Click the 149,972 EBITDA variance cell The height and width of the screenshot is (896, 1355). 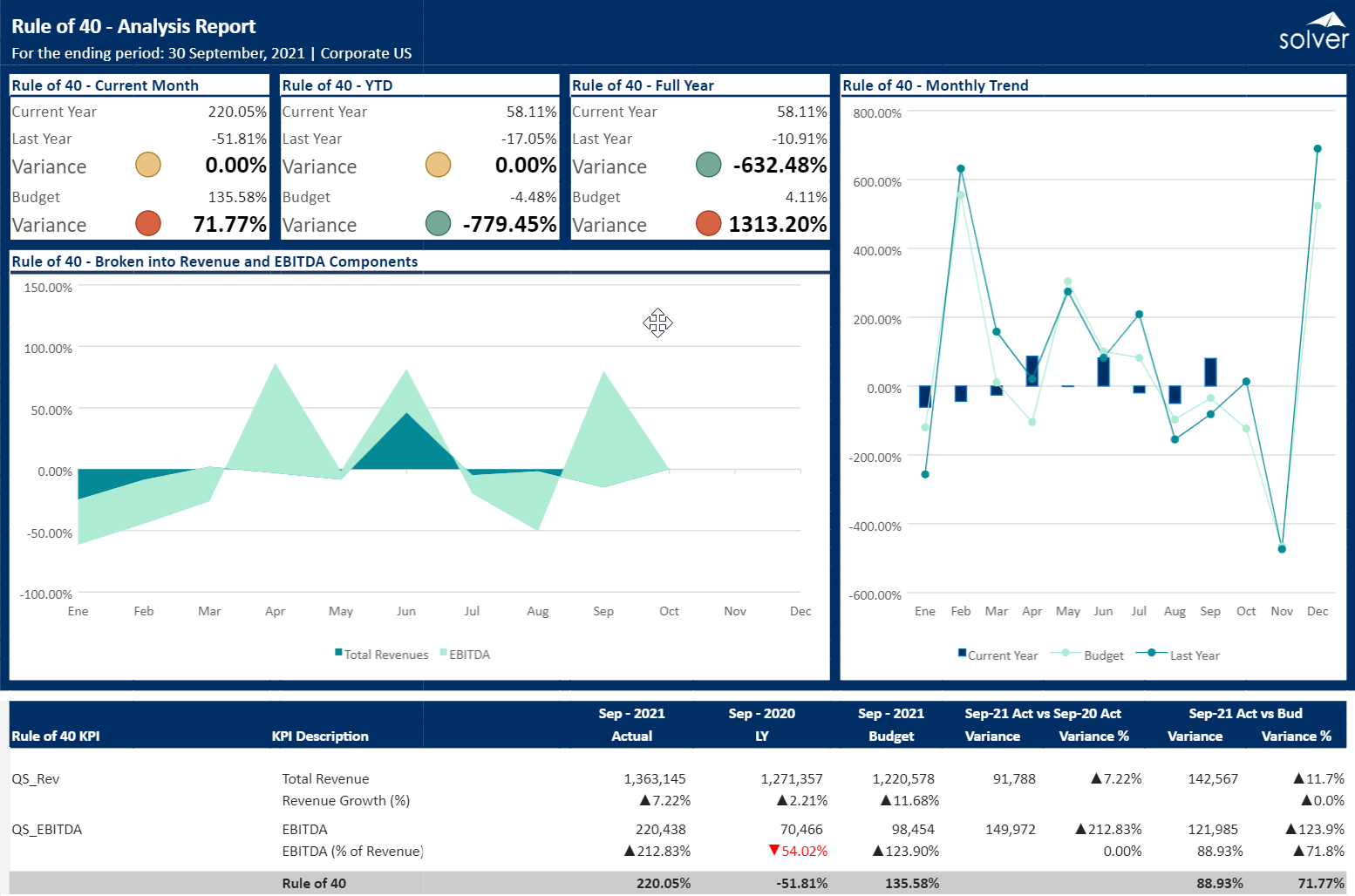click(x=1011, y=830)
